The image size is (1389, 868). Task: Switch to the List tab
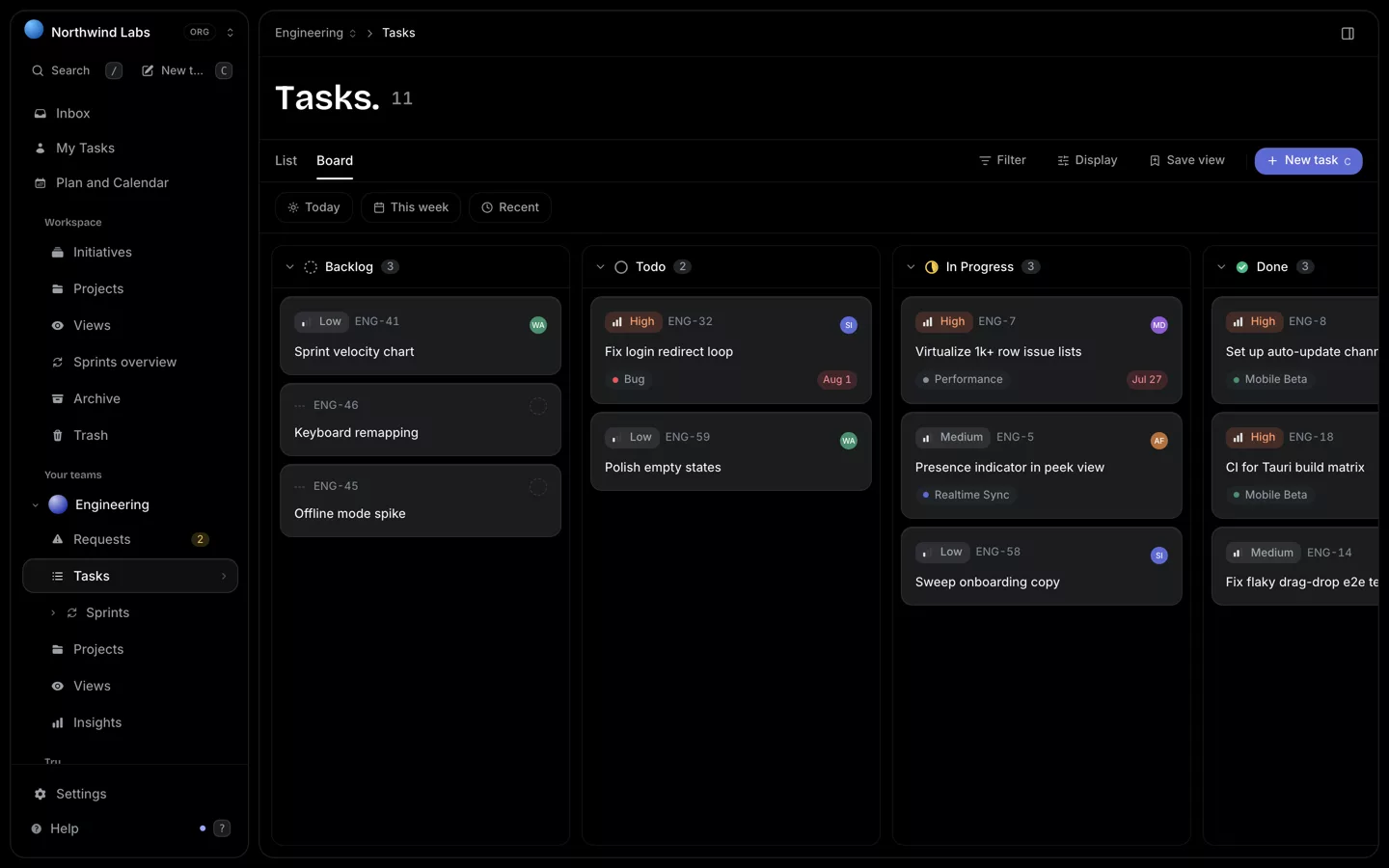(x=286, y=160)
